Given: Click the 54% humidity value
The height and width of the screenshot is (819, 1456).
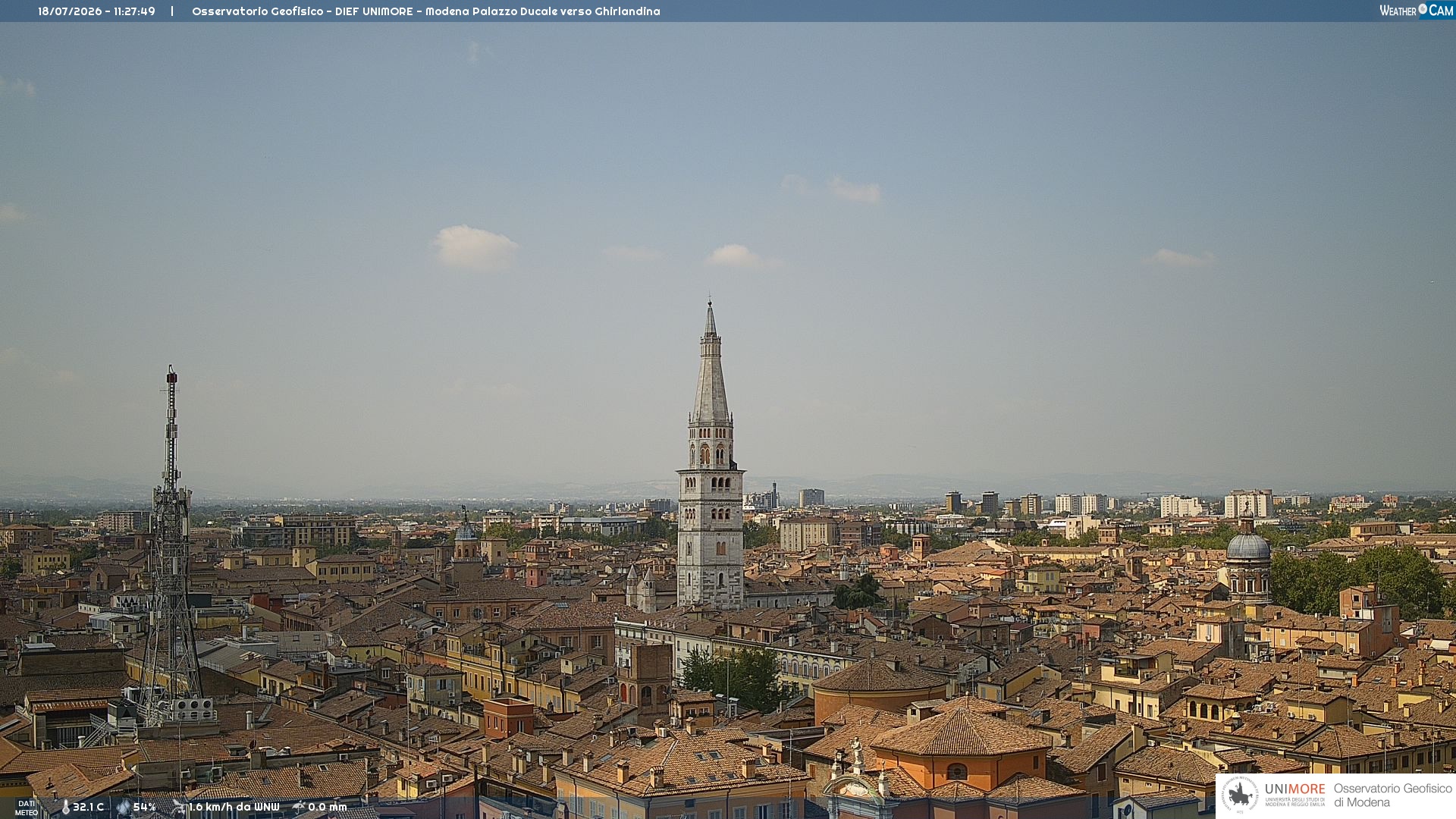Looking at the screenshot, I should [x=144, y=808].
